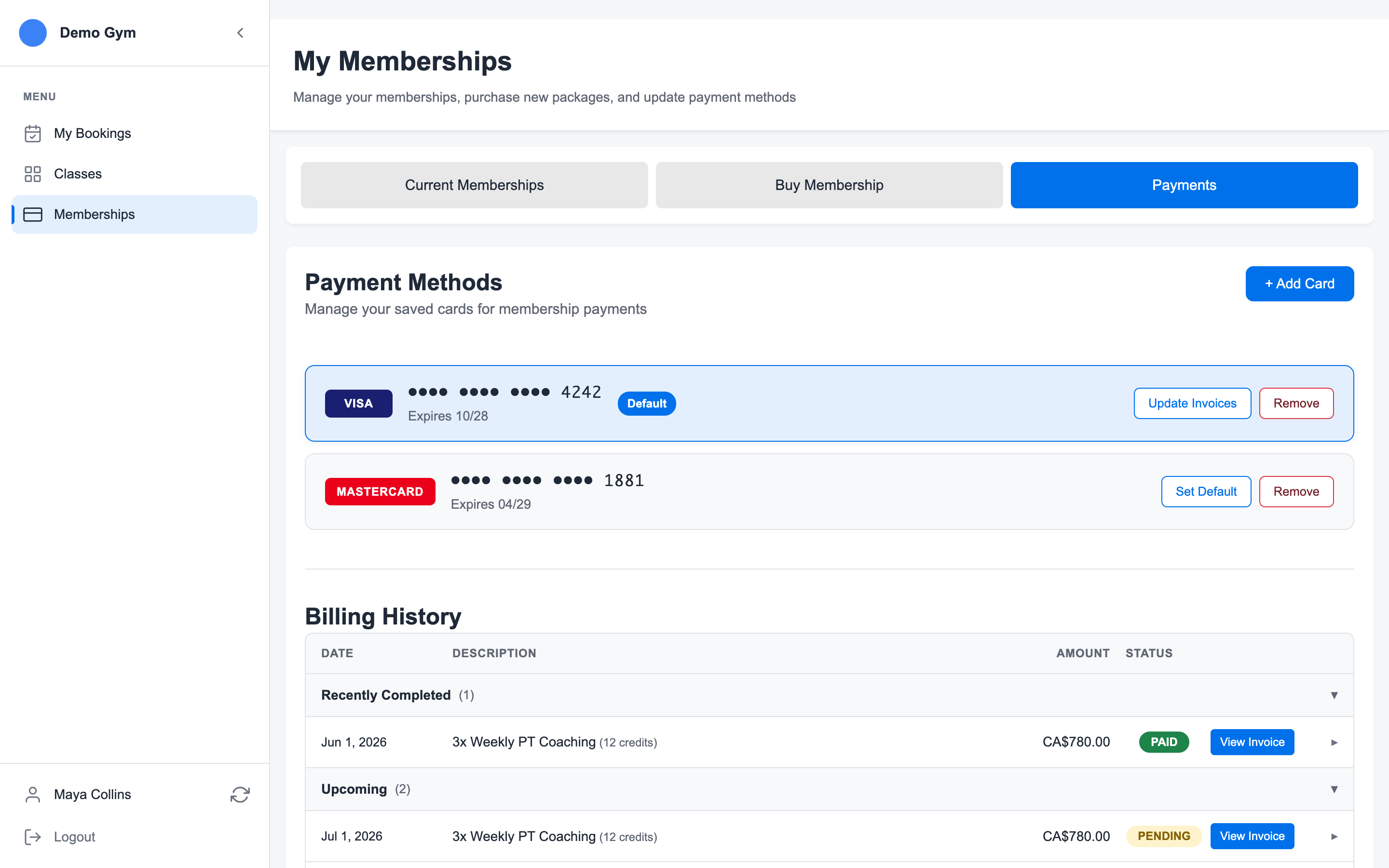The height and width of the screenshot is (868, 1389).
Task: Click the Upcoming group header
Action: pyautogui.click(x=830, y=789)
